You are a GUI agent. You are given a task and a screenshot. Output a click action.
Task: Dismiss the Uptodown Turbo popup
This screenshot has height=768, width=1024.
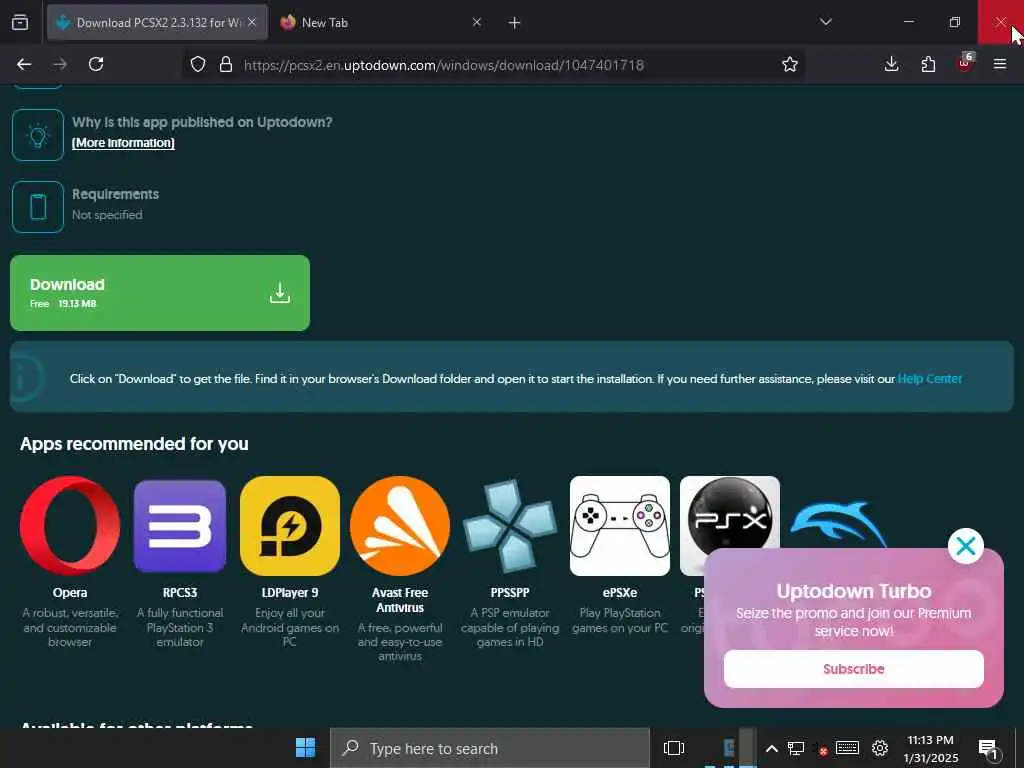966,546
